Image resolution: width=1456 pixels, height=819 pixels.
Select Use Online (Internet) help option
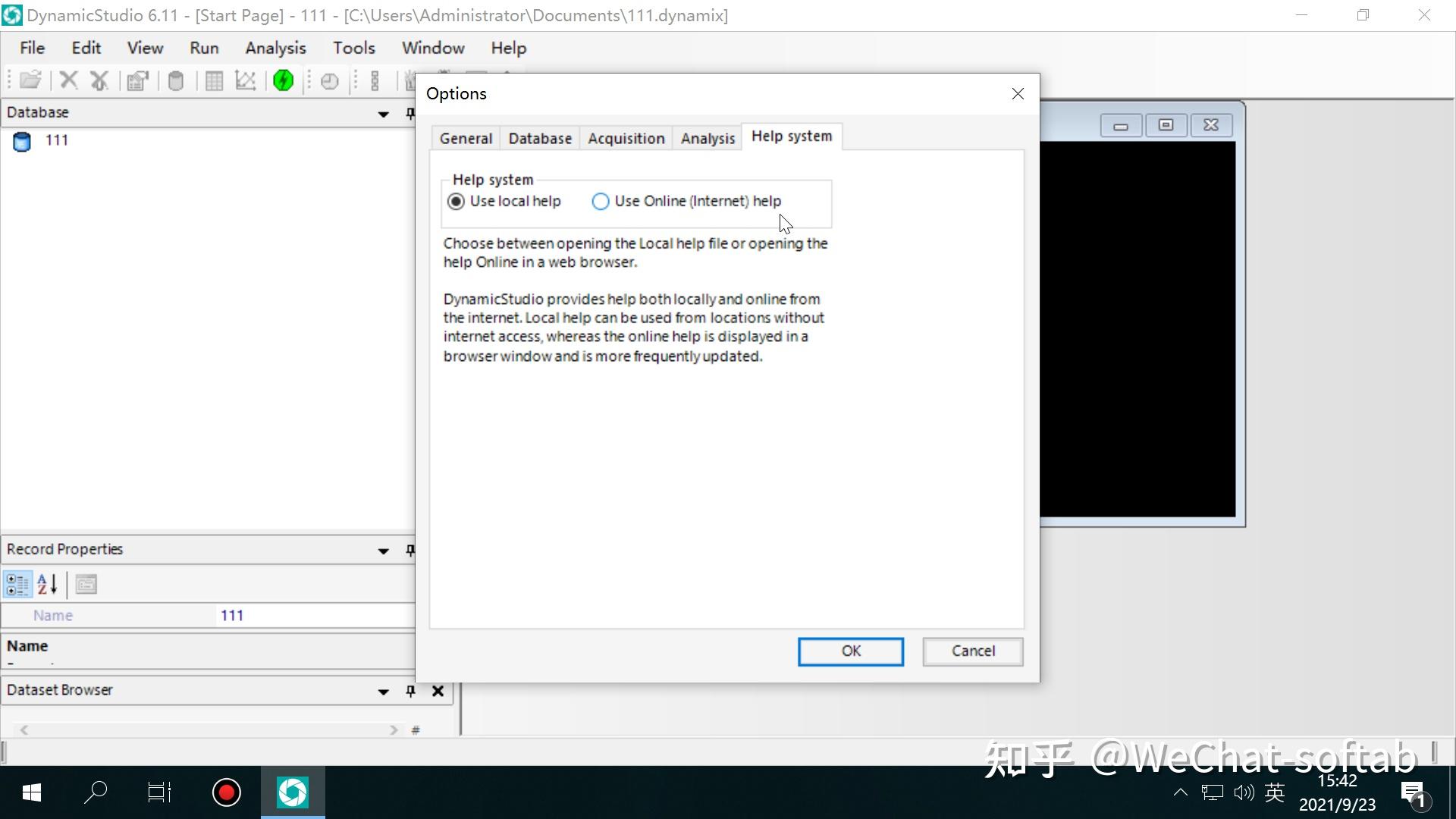pos(601,201)
